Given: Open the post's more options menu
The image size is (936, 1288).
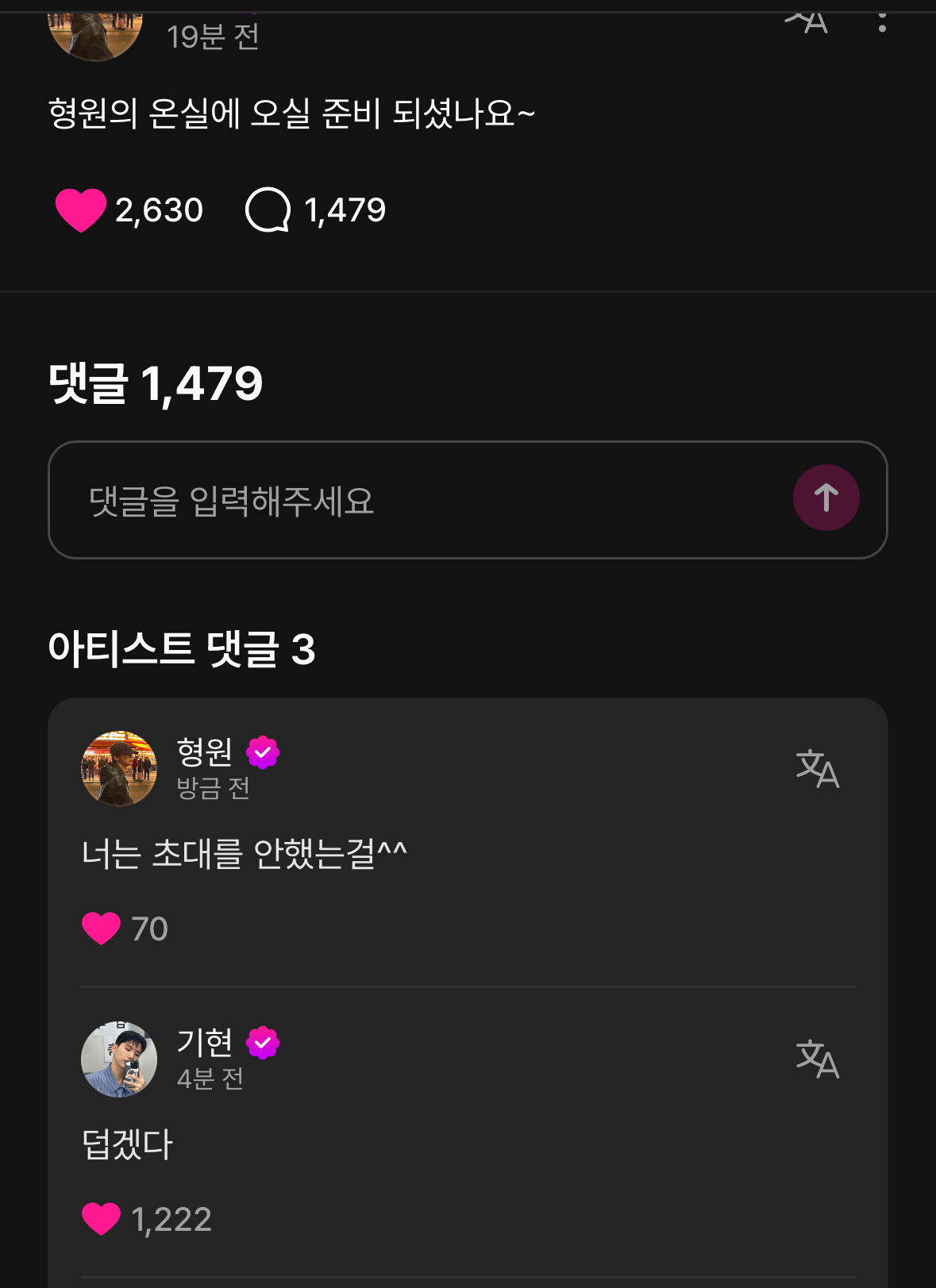Looking at the screenshot, I should point(882,21).
